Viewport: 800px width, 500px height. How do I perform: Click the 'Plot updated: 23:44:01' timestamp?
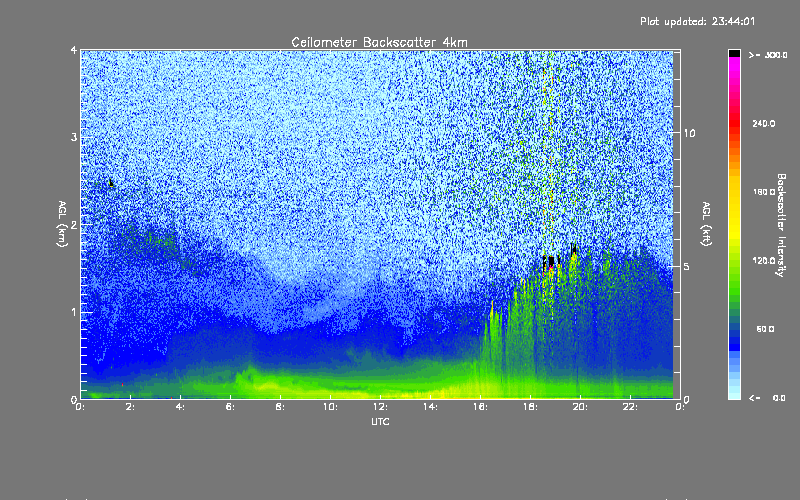[697, 21]
